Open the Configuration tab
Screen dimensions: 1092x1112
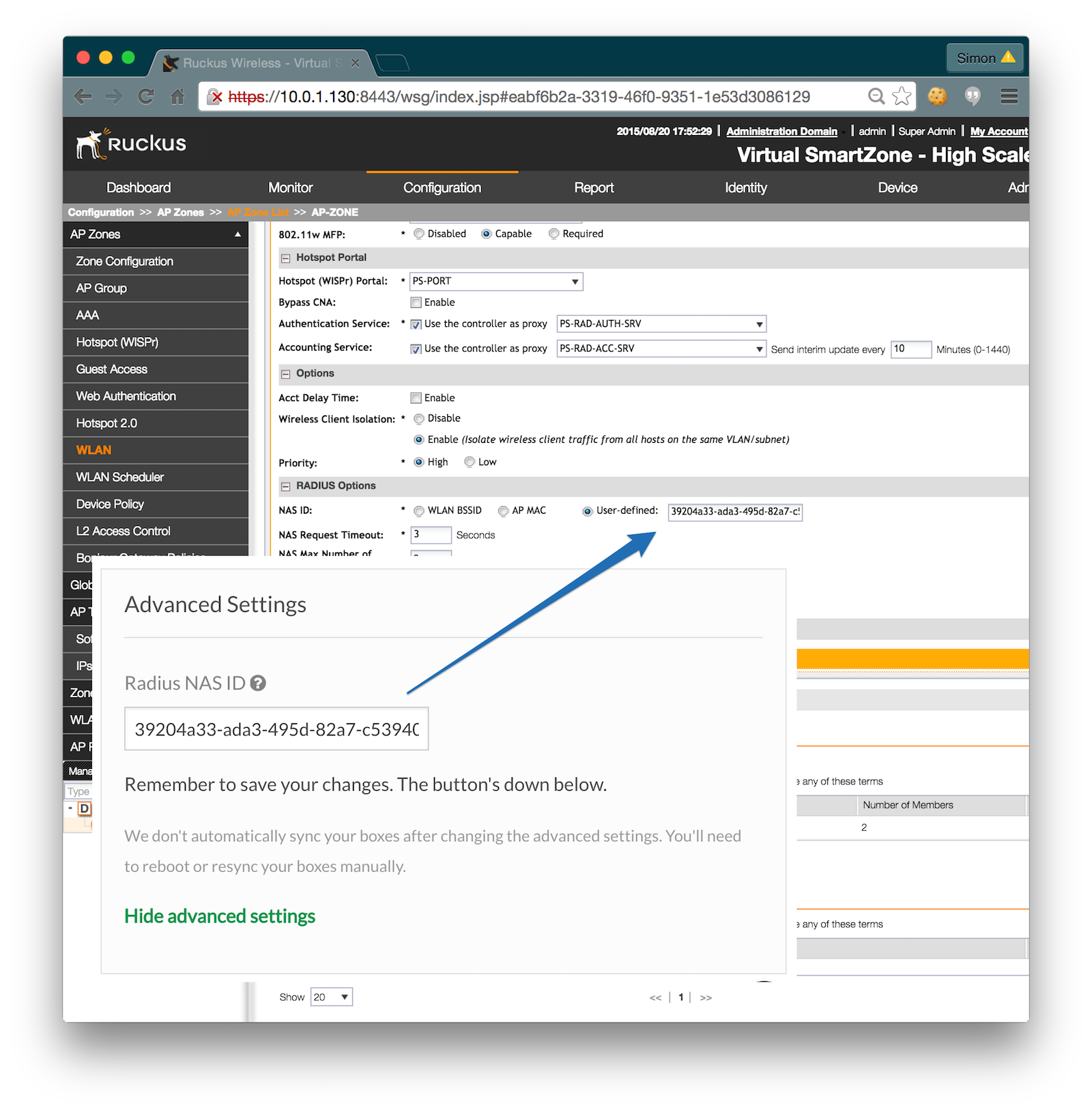tap(442, 188)
